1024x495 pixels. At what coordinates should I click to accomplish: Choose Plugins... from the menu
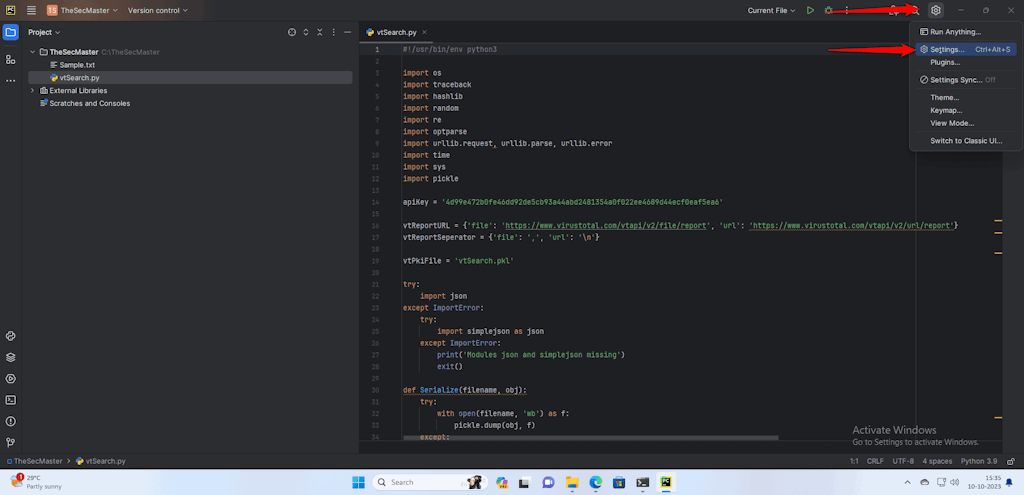(x=966, y=62)
